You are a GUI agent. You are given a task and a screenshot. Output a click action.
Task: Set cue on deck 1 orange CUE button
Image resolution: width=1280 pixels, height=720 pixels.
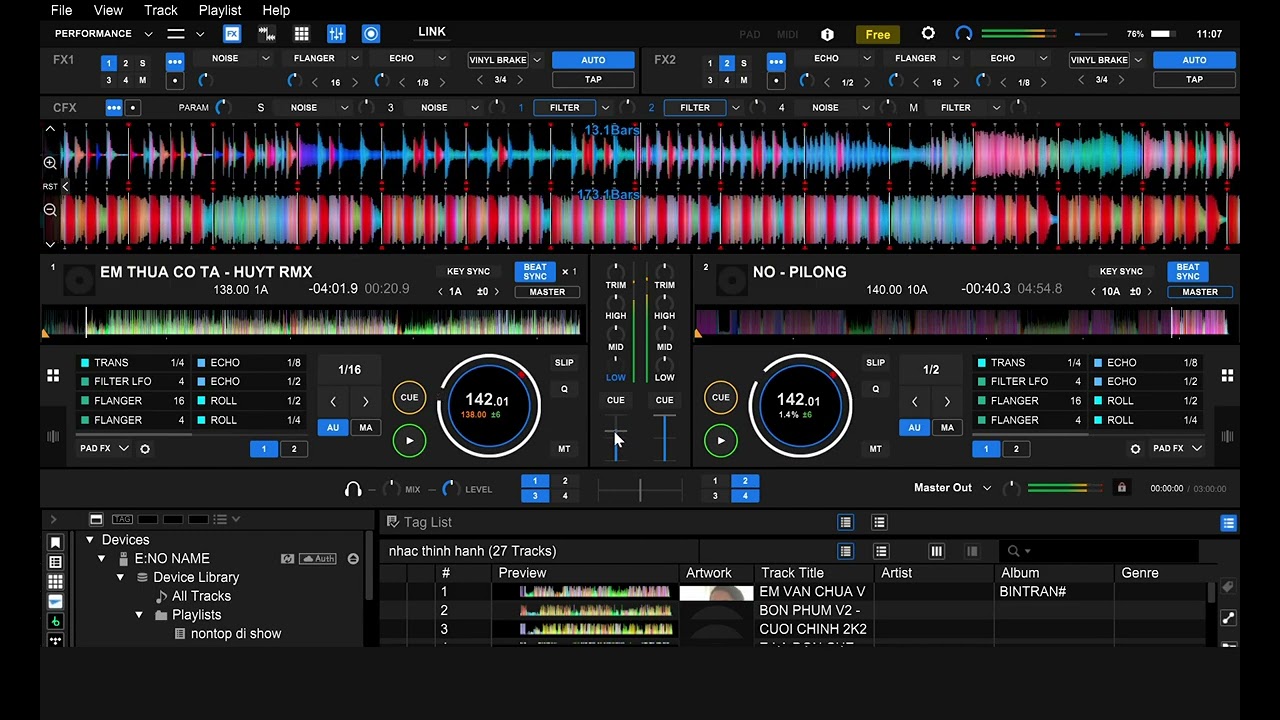click(409, 397)
